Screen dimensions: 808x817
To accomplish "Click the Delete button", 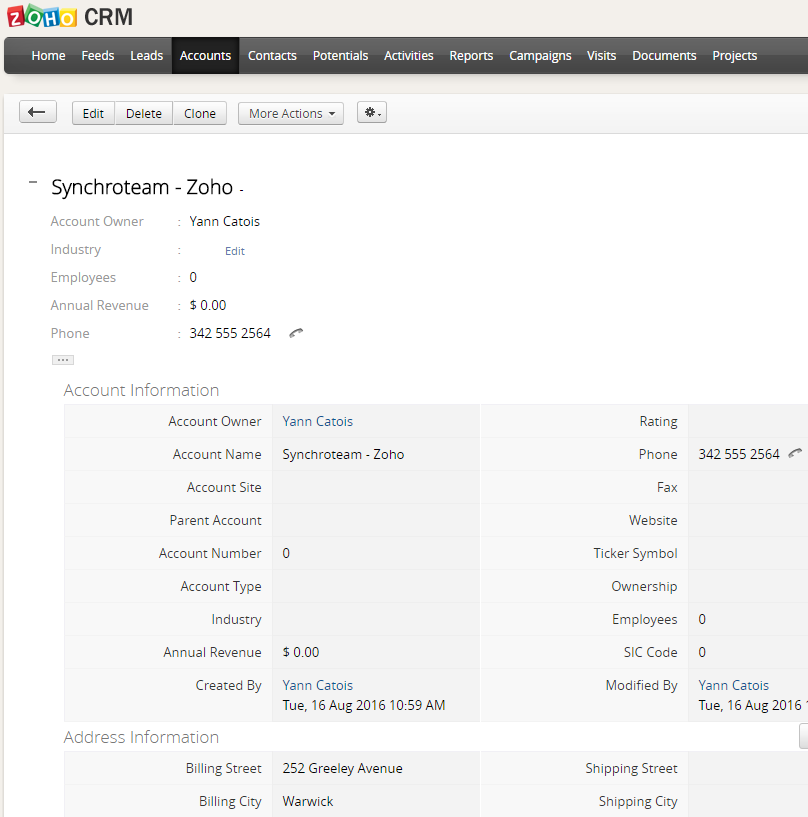I will [144, 113].
